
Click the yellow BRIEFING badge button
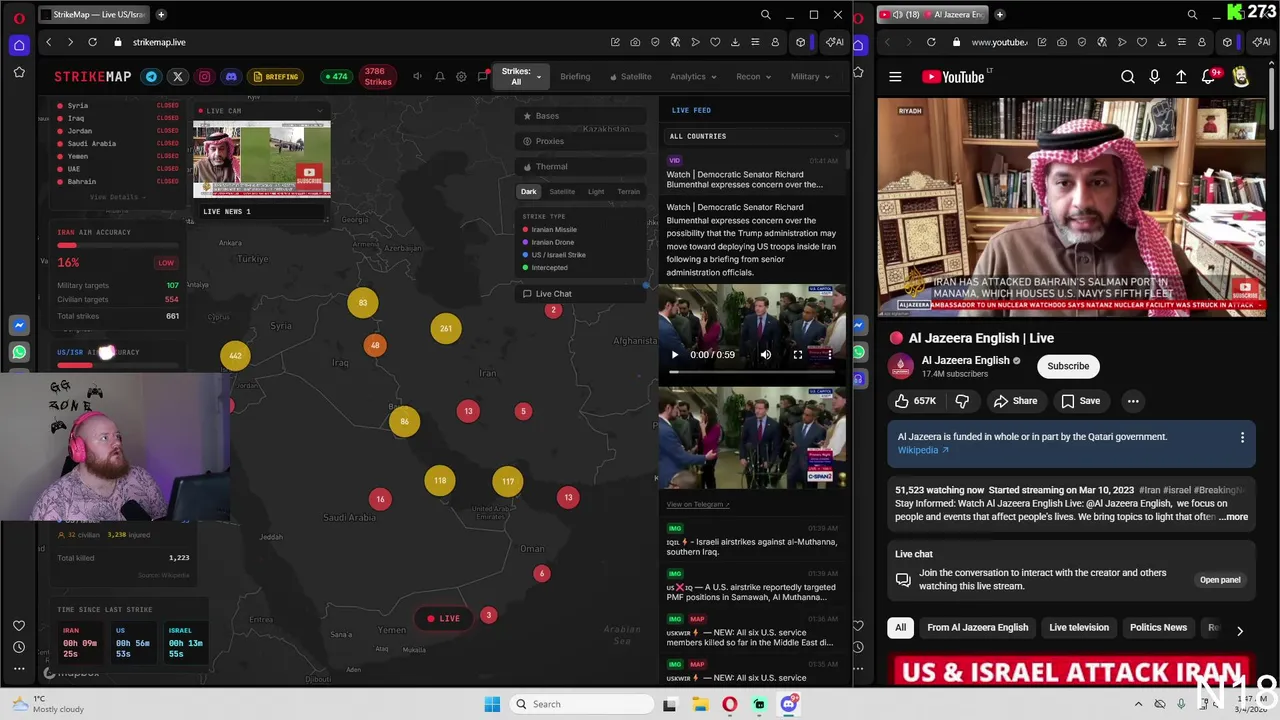(x=276, y=77)
